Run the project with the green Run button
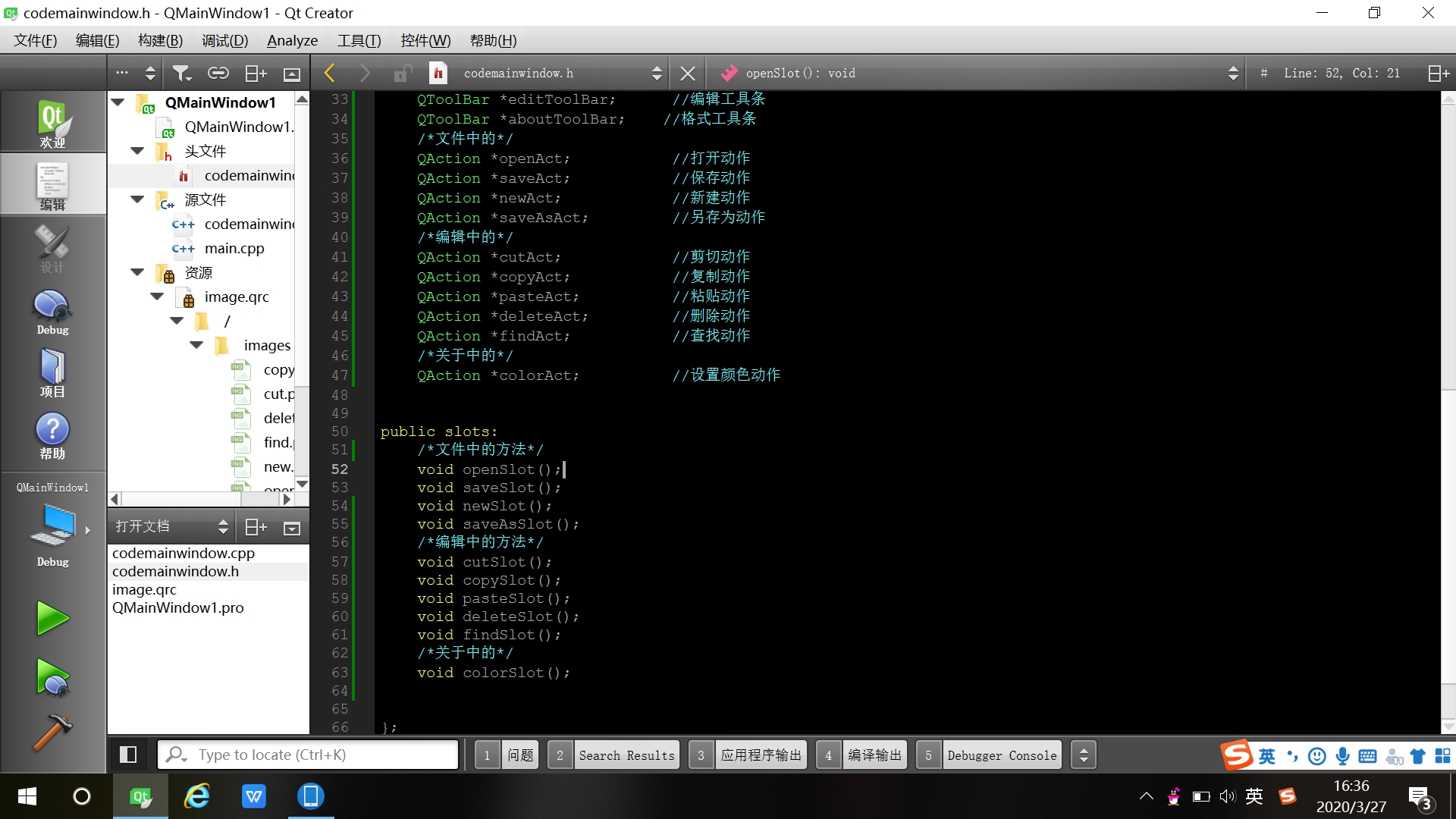Viewport: 1456px width, 819px height. point(52,617)
